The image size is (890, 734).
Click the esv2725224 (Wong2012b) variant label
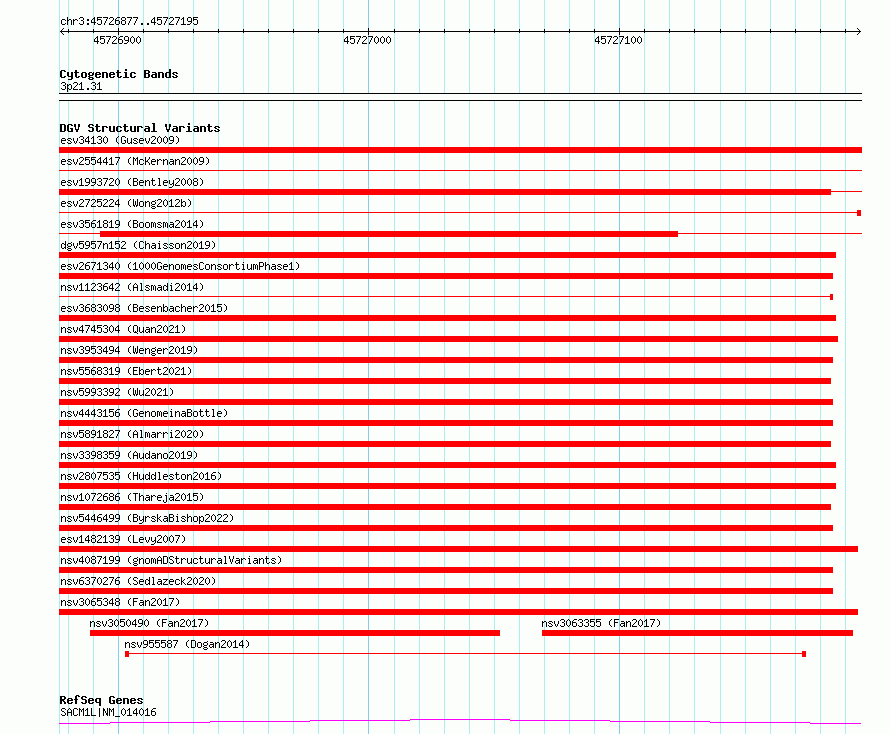pos(126,203)
